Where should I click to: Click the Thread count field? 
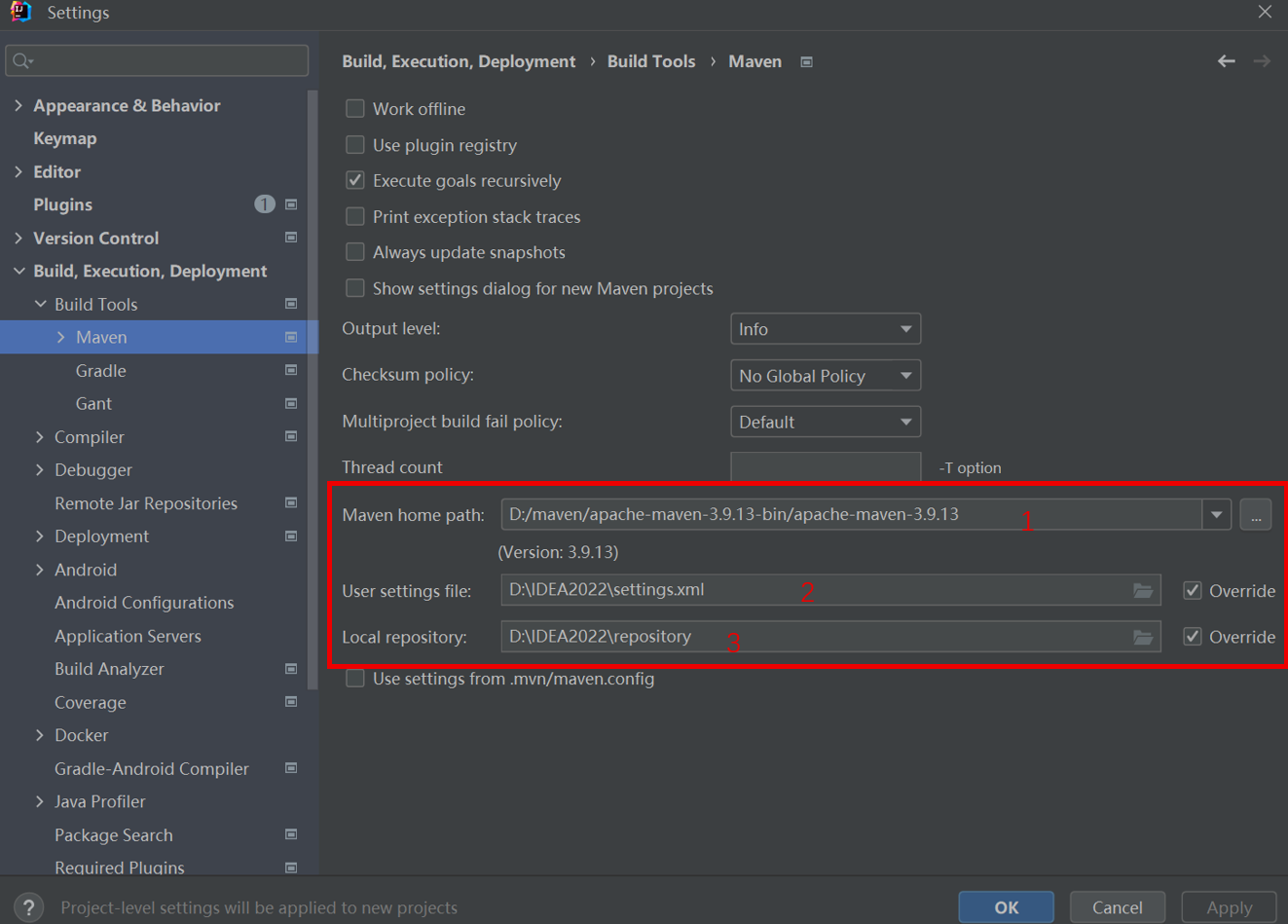826,466
